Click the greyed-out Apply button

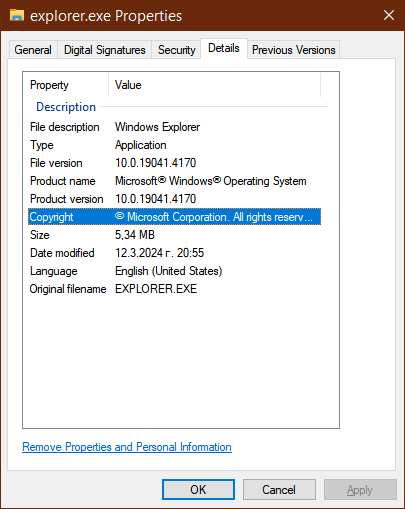pyautogui.click(x=360, y=490)
